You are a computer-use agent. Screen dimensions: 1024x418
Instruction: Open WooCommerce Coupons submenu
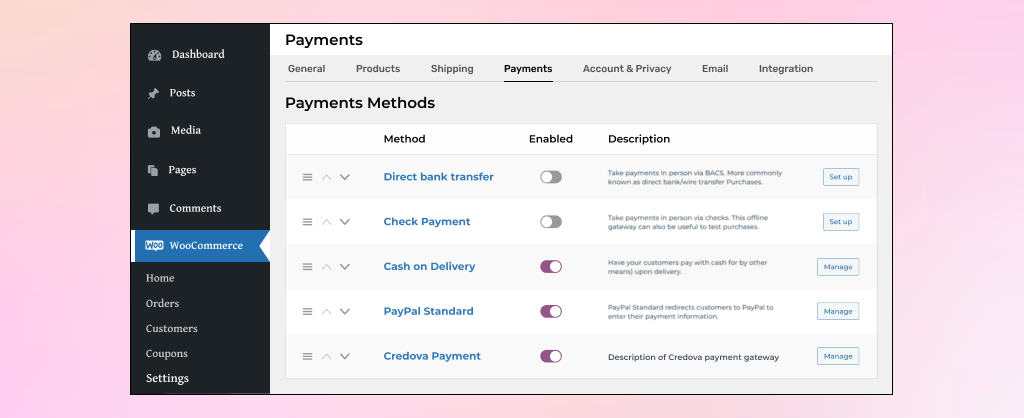tap(167, 354)
